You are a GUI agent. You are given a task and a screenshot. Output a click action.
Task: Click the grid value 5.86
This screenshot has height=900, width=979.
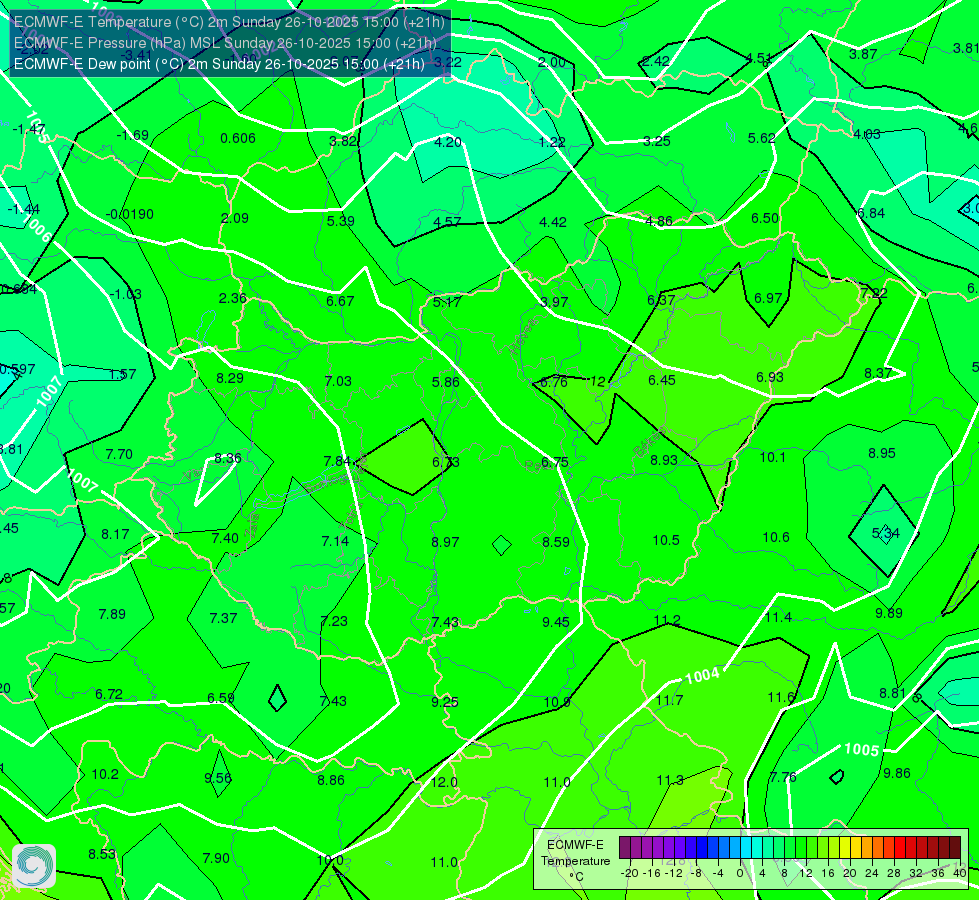tap(446, 382)
